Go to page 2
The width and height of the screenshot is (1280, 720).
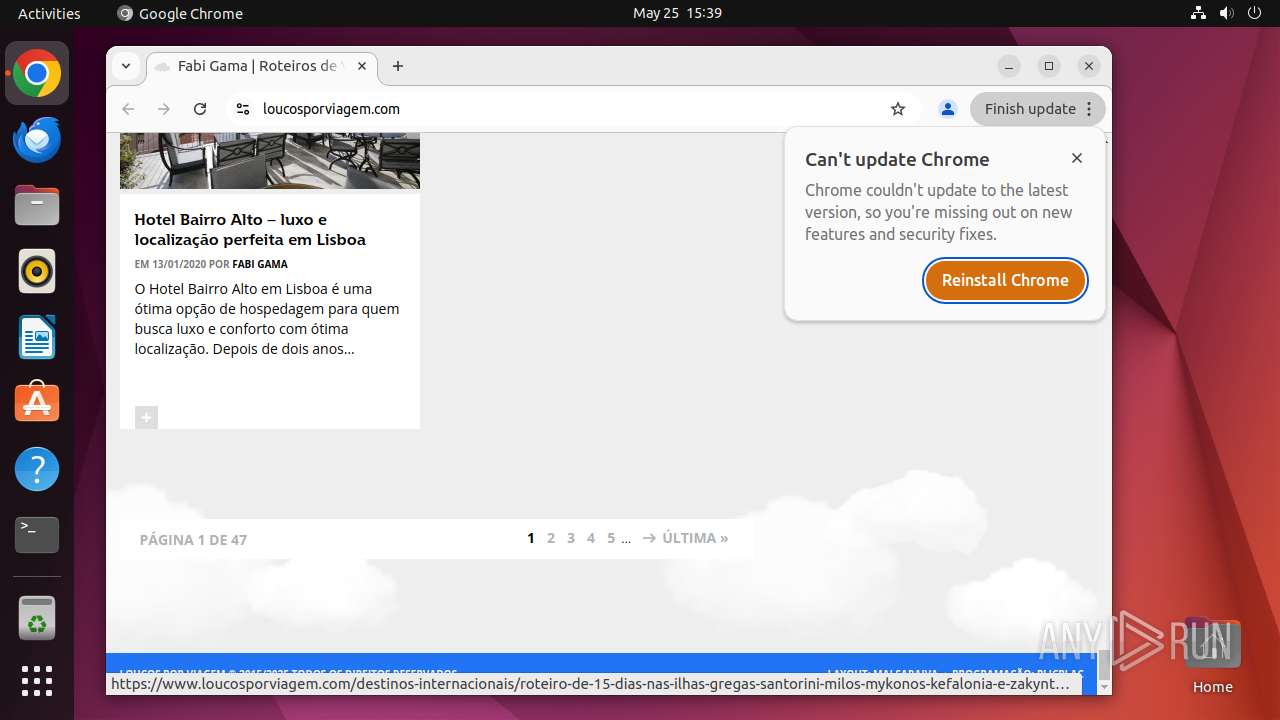551,538
